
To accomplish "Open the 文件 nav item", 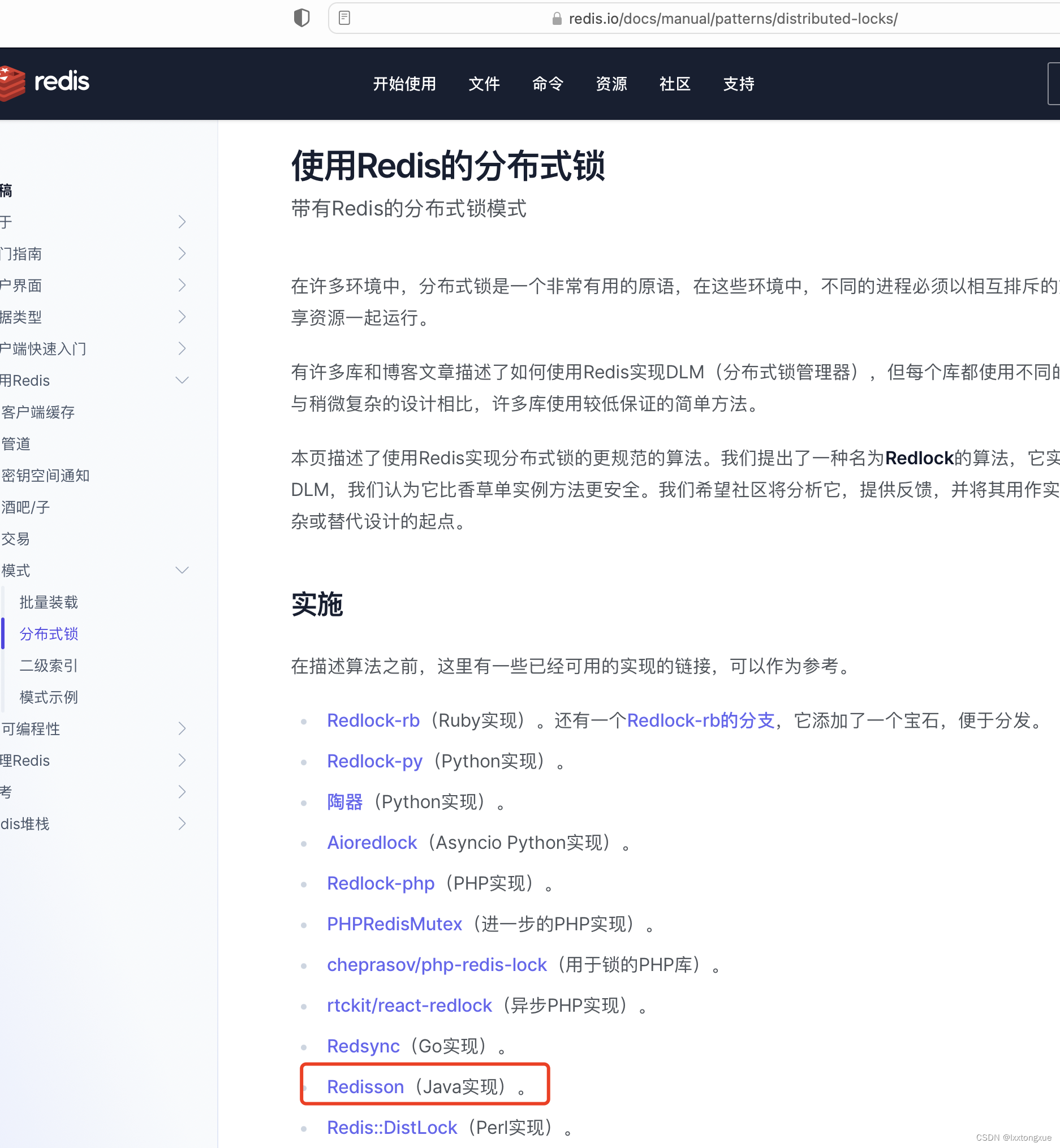I will (x=484, y=84).
